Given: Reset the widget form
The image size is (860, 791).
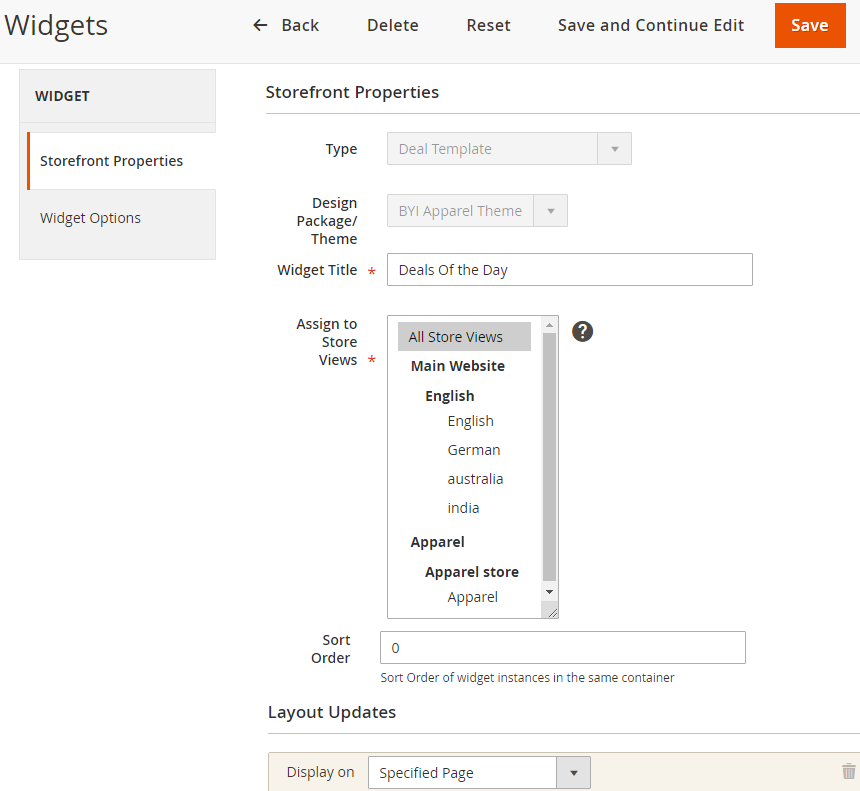Looking at the screenshot, I should click(488, 25).
